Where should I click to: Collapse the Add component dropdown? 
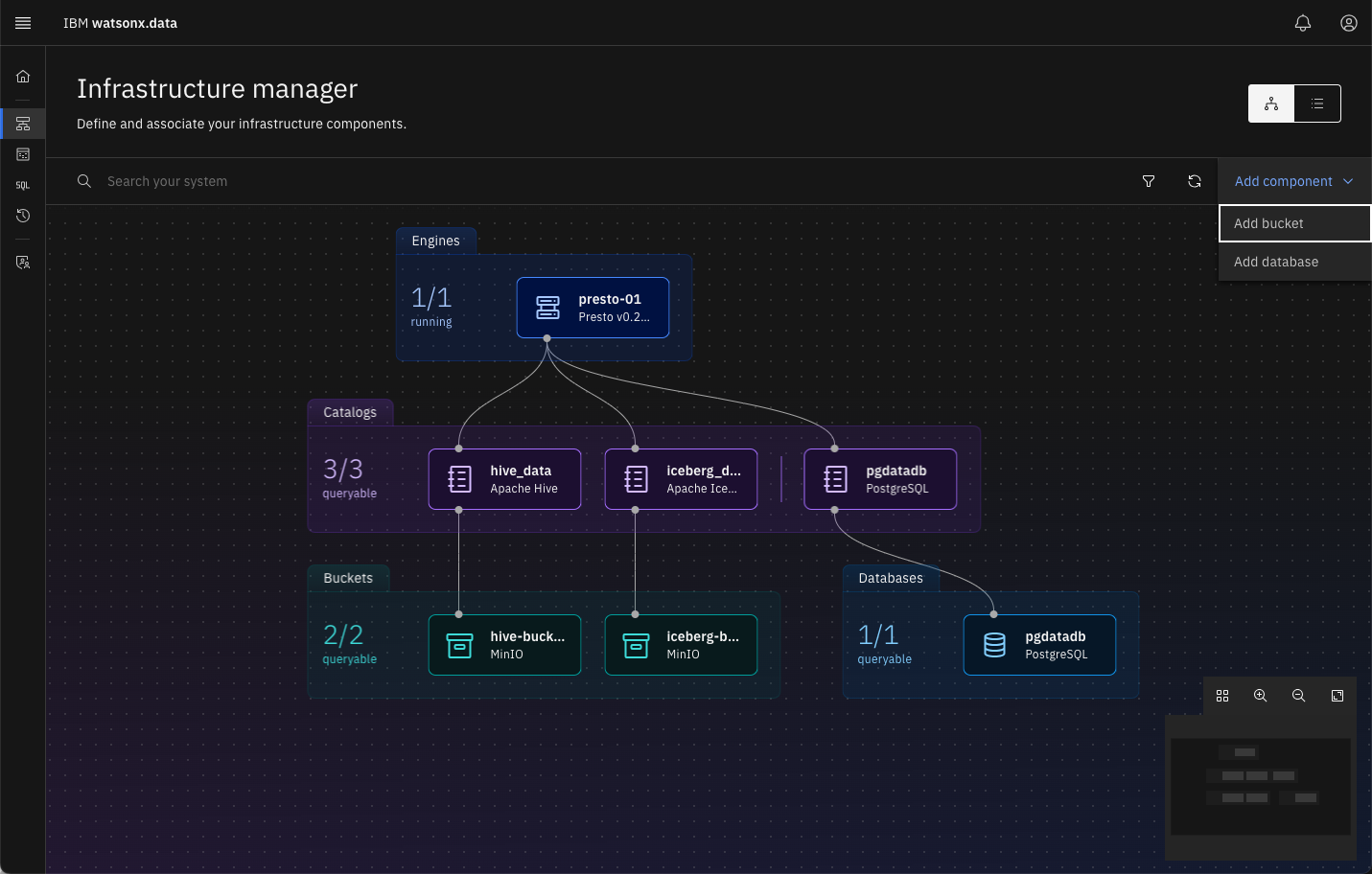click(x=1294, y=181)
